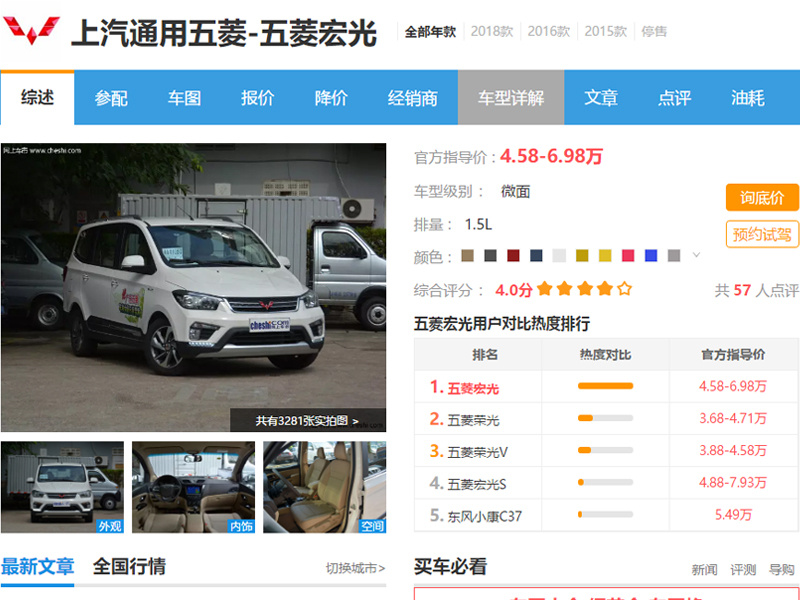Select the 降价 tab
800x600 pixels.
331,97
